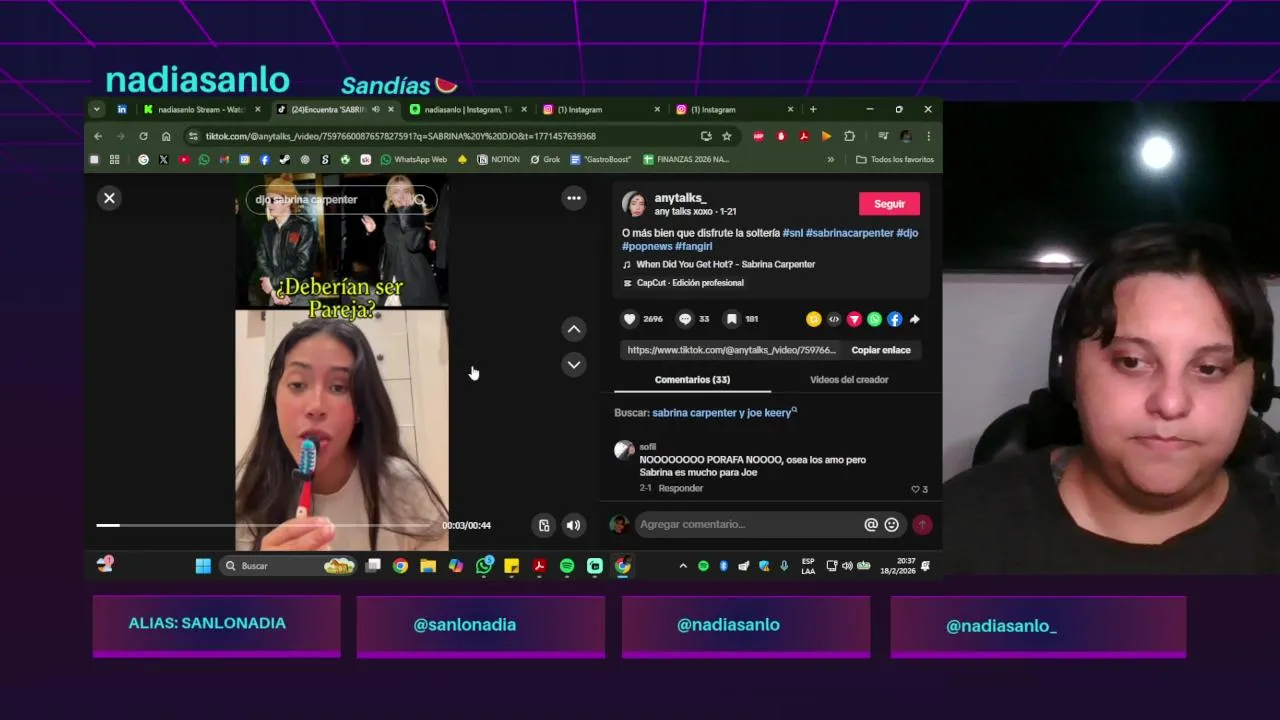Open the #fangirl hashtag link
The height and width of the screenshot is (720, 1280).
693,246
